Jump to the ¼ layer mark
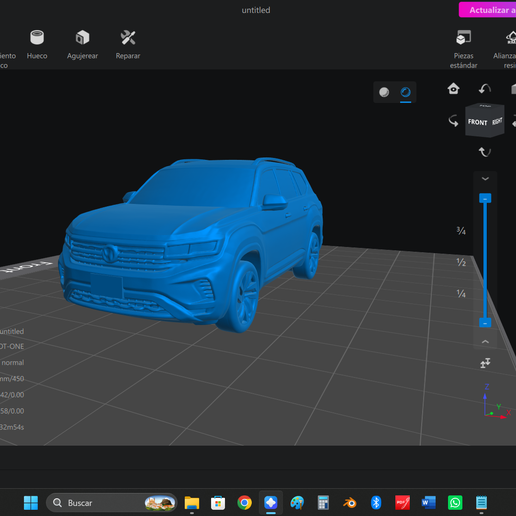 point(461,294)
